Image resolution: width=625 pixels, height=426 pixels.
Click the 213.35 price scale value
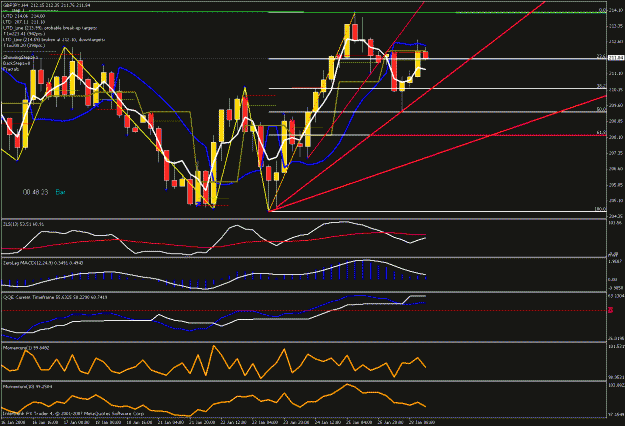tap(616, 26)
